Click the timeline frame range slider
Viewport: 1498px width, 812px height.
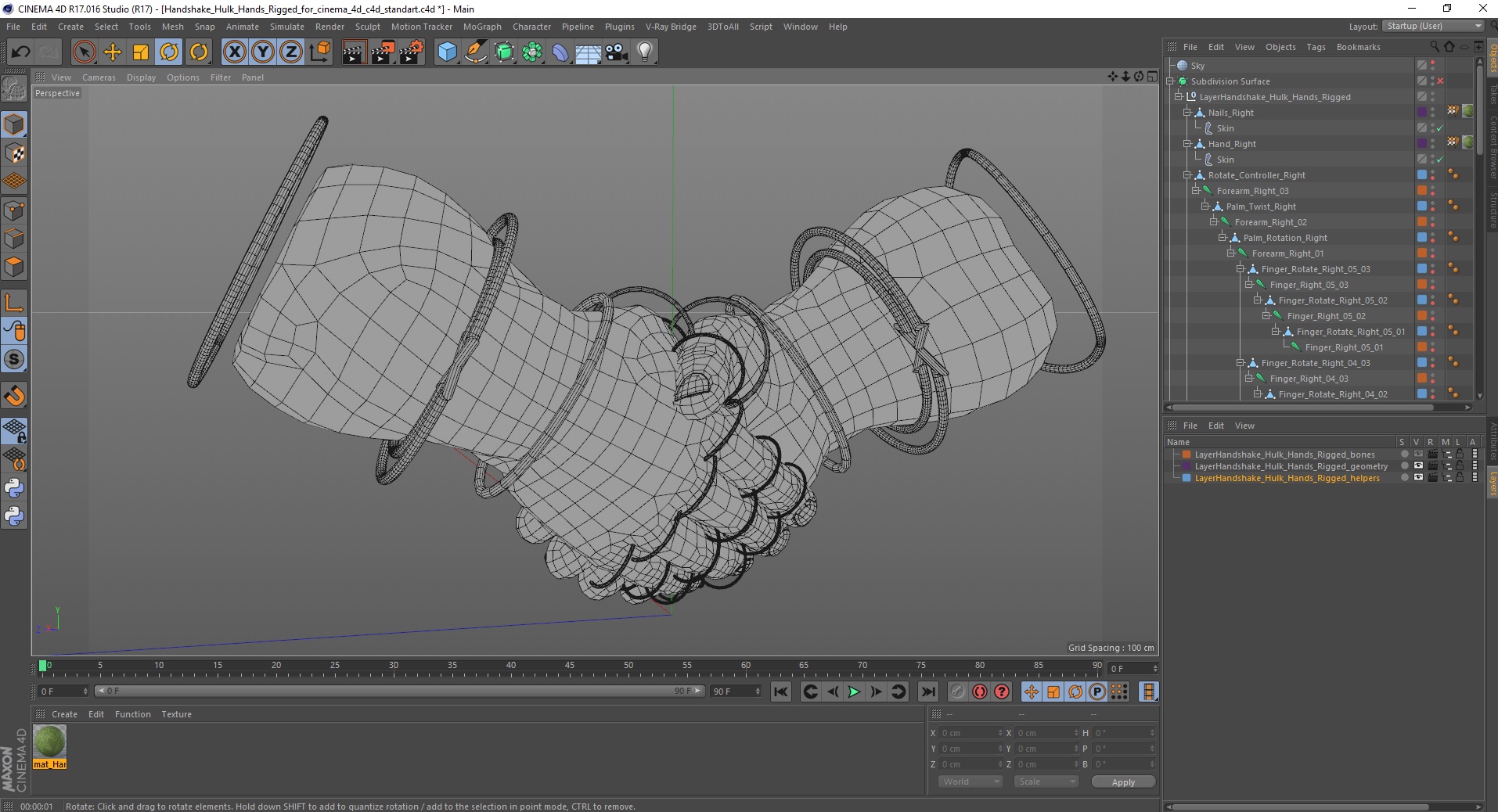(400, 691)
